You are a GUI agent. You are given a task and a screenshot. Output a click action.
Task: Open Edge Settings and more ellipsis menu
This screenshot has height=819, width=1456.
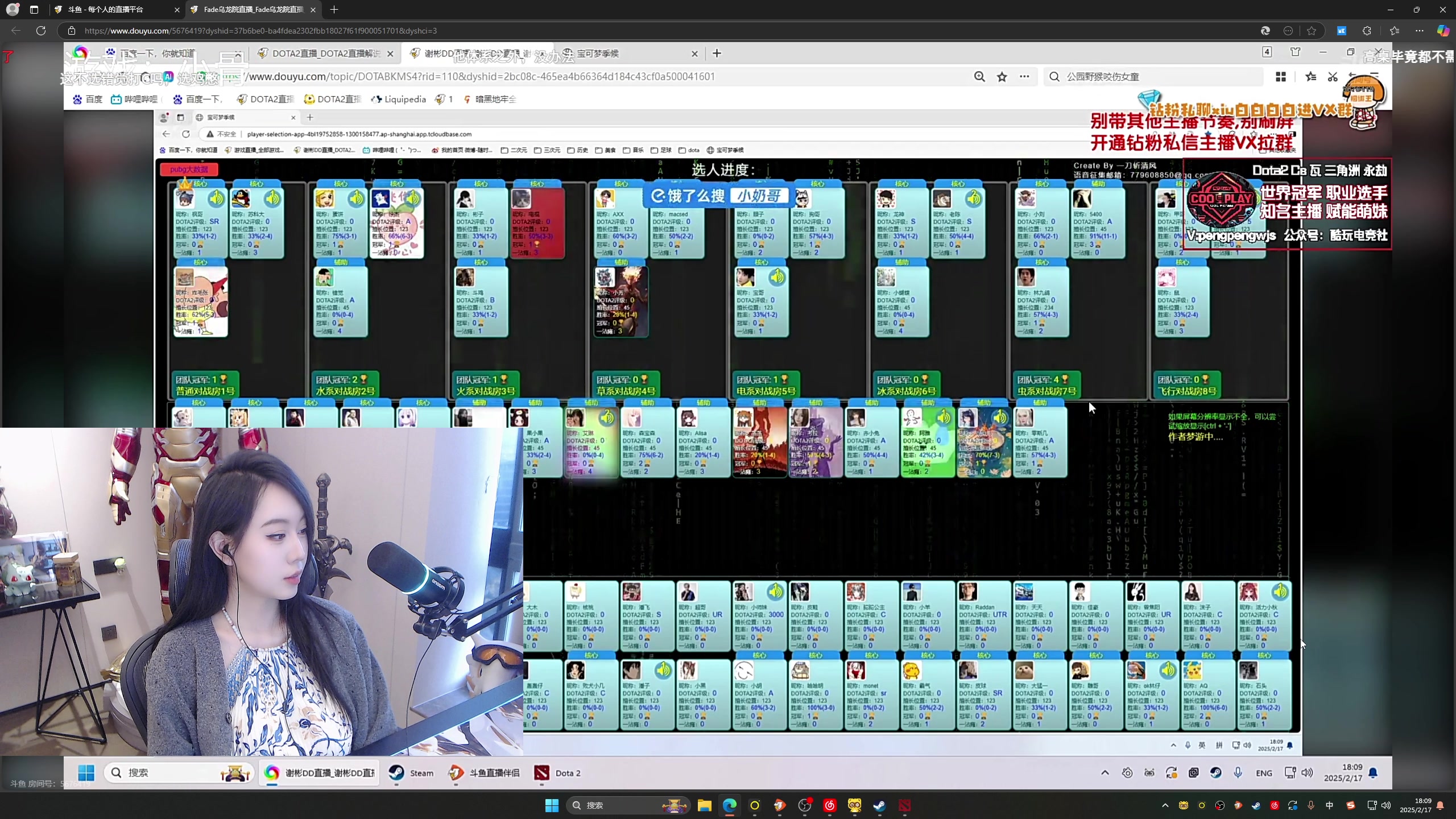1420,31
